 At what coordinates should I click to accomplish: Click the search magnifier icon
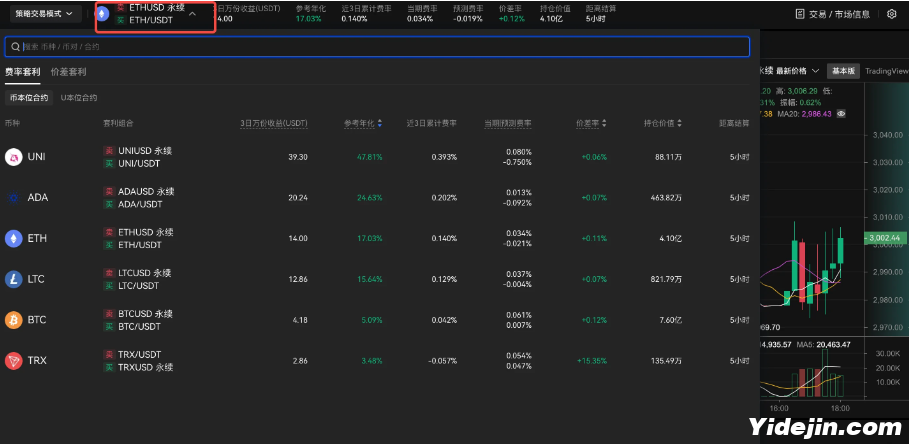[16, 46]
